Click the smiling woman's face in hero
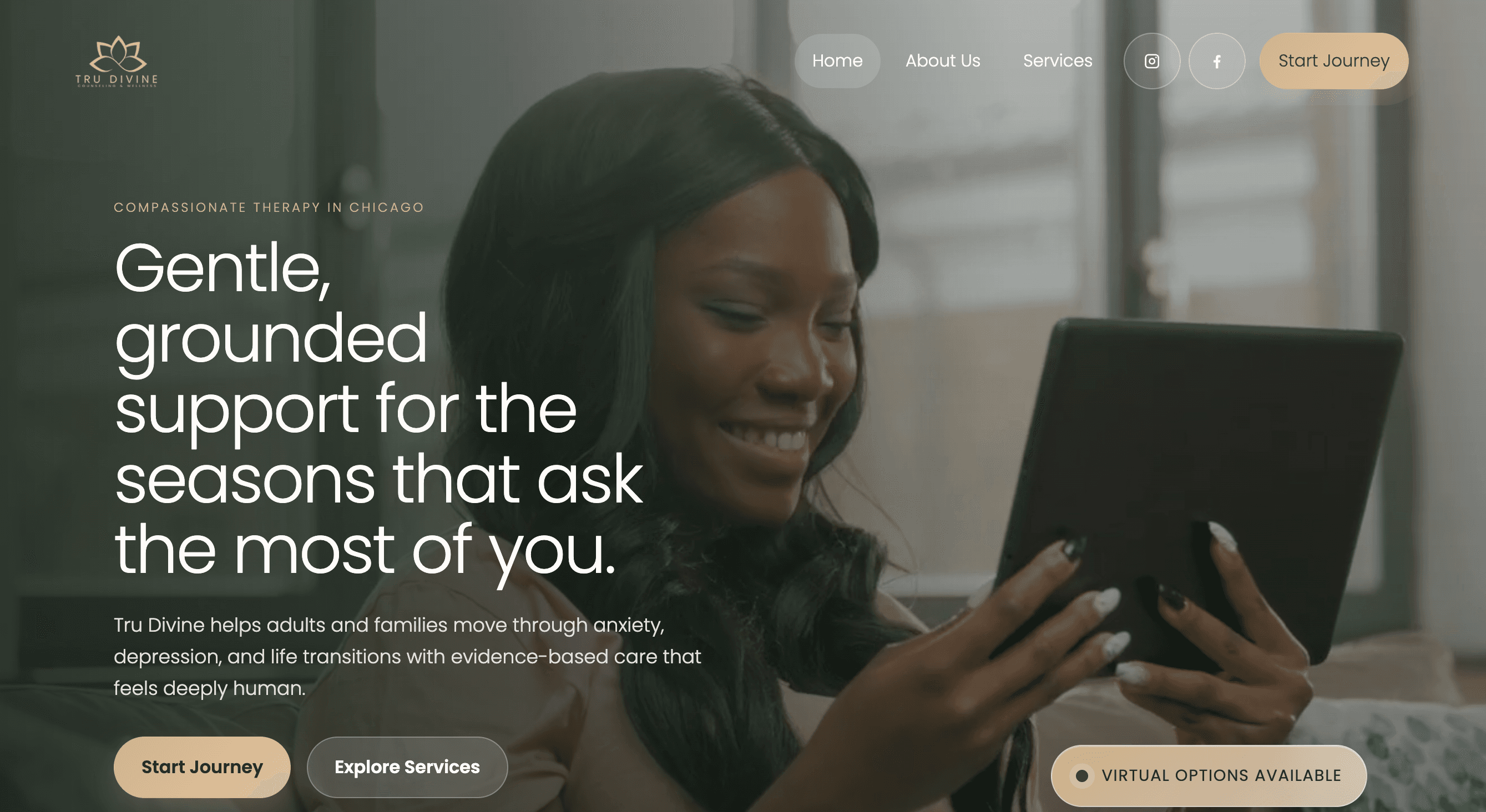The height and width of the screenshot is (812, 1486). point(767,369)
